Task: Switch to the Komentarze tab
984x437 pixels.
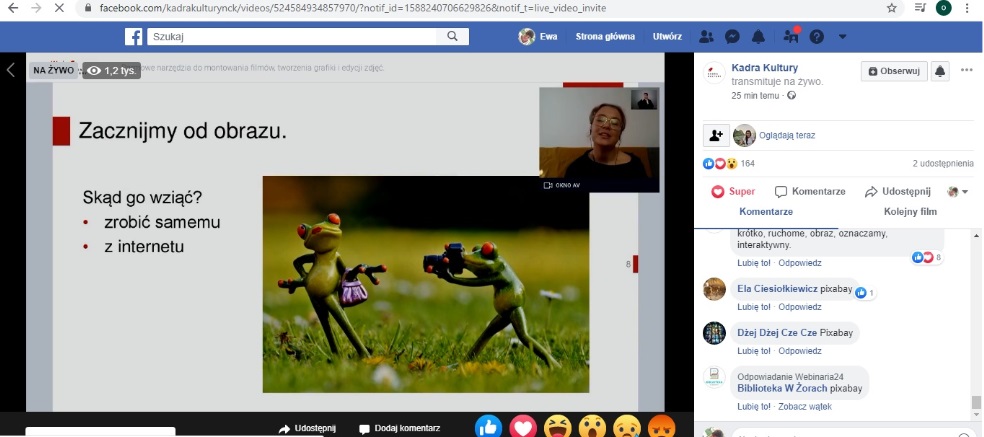Action: [766, 212]
